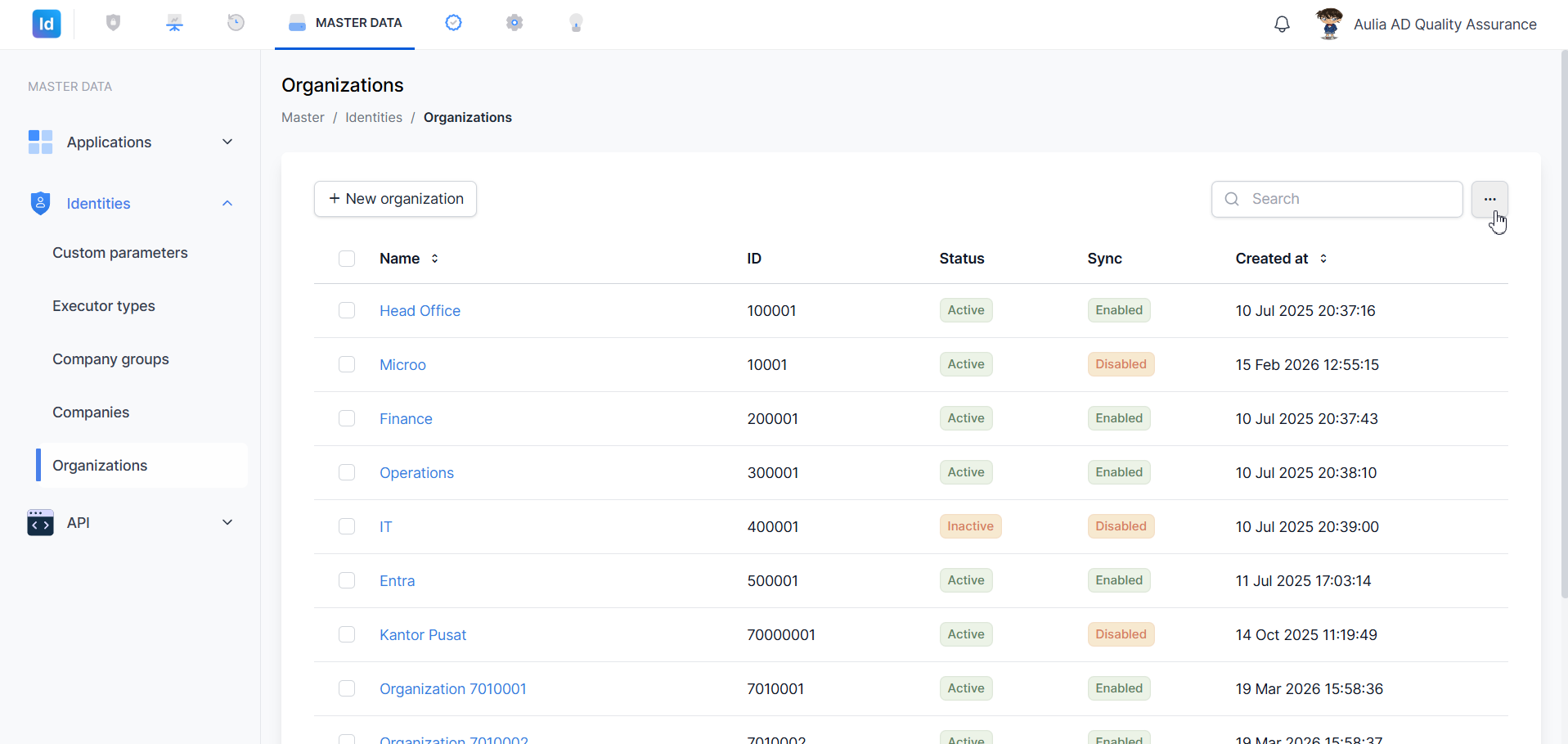This screenshot has width=1568, height=744.
Task: Select the MASTER DATA tab
Action: (344, 24)
